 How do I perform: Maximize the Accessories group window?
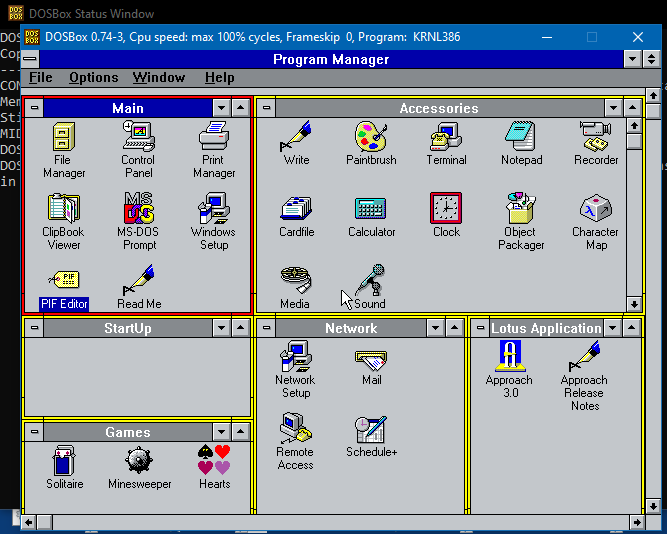pos(633,108)
